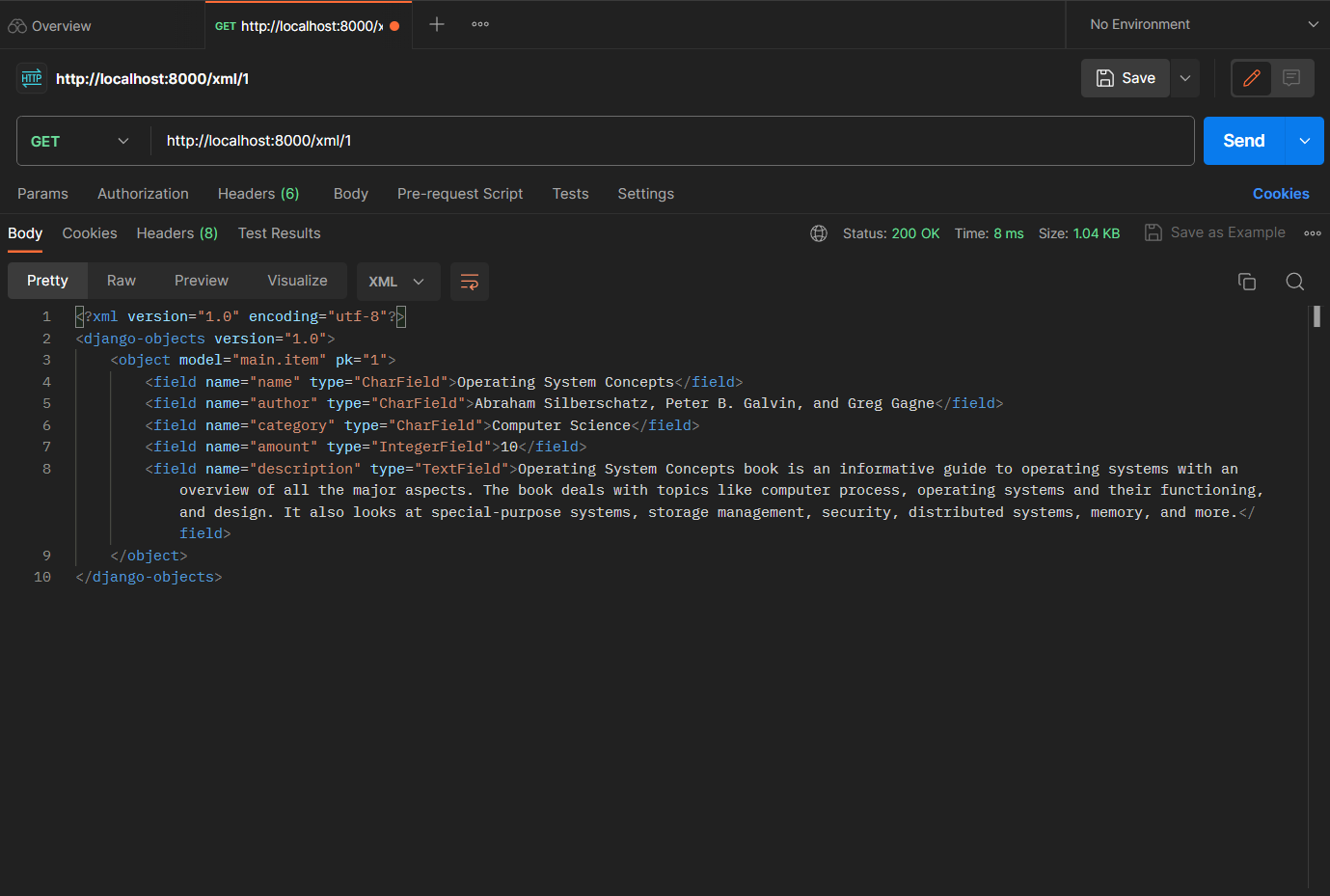The image size is (1330, 896).
Task: Click the 1.04 KB size value
Action: (x=1097, y=233)
